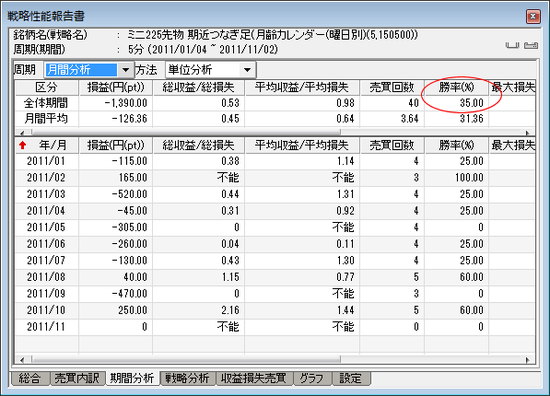This screenshot has width=550, height=396.
Task: Click upper table 売買回数 header
Action: [392, 87]
